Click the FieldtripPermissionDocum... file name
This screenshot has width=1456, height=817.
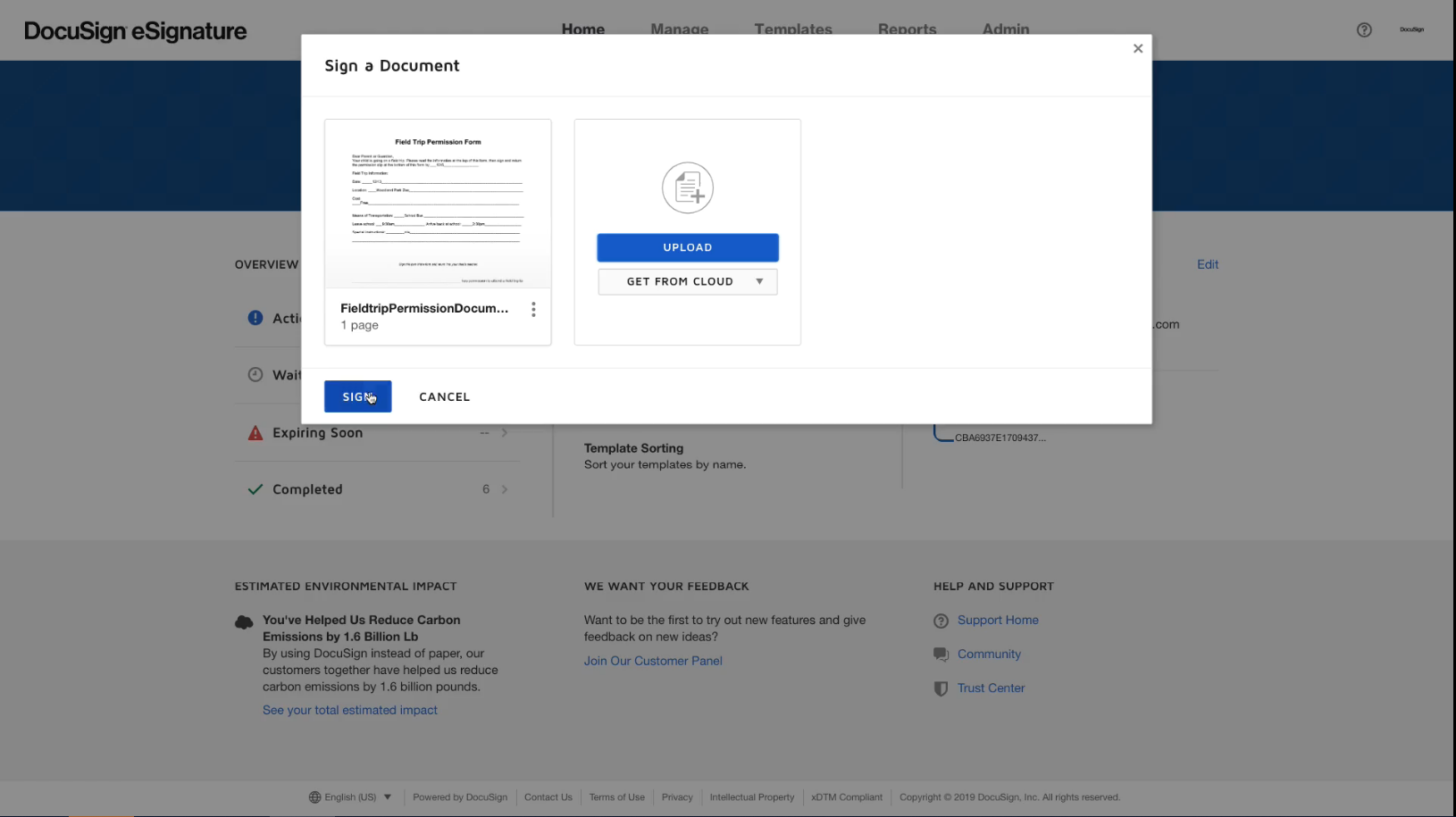click(424, 308)
